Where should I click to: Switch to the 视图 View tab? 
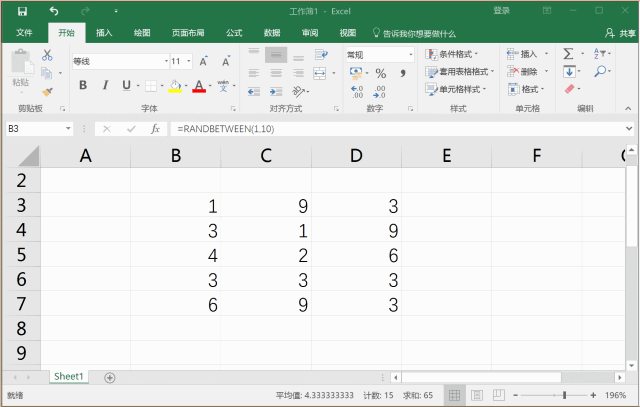pos(348,33)
